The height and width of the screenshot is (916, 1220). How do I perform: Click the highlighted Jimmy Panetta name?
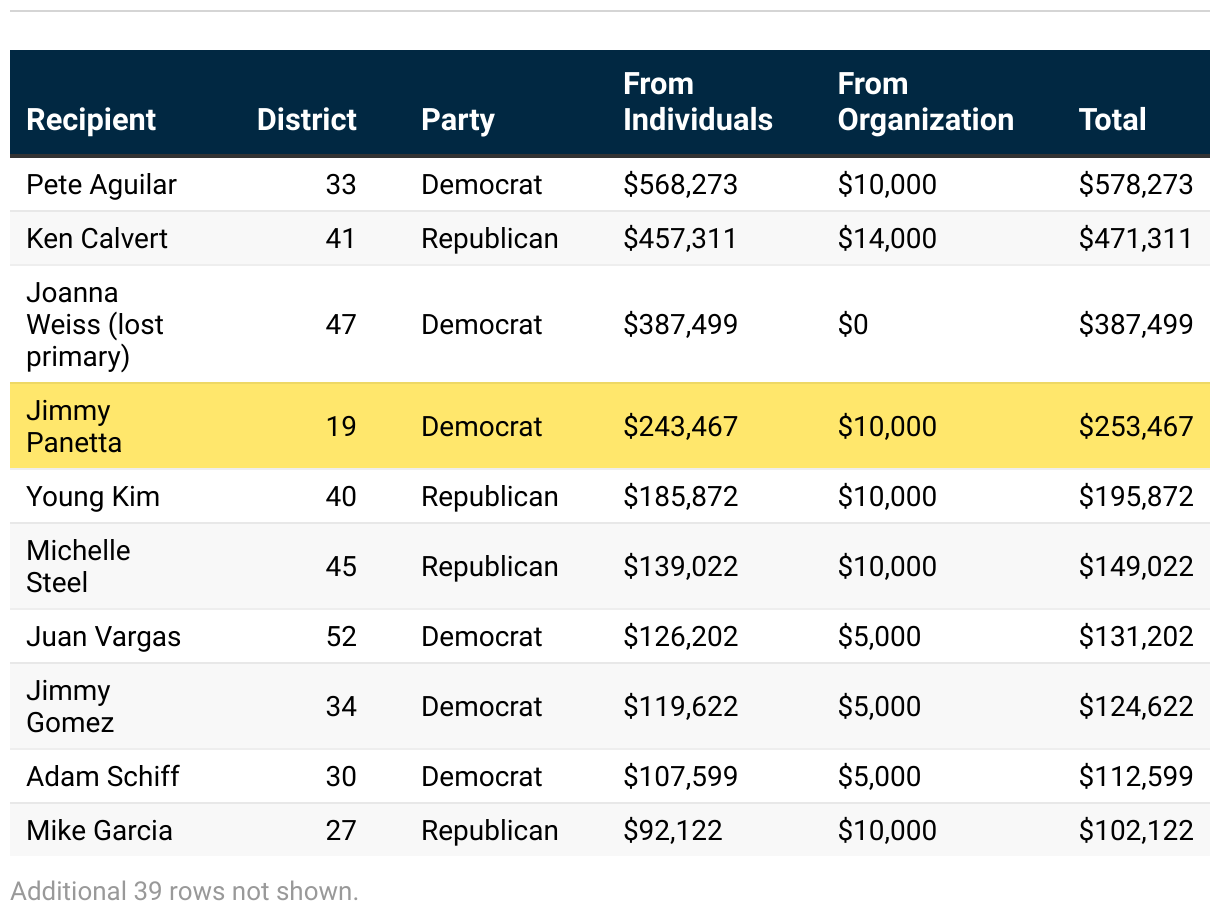(74, 427)
